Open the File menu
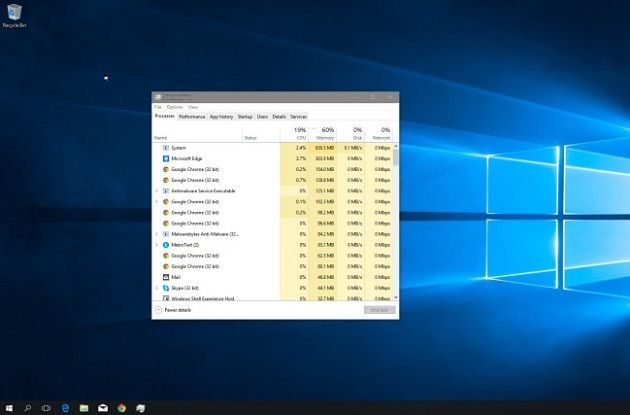The image size is (630, 415). [x=158, y=107]
